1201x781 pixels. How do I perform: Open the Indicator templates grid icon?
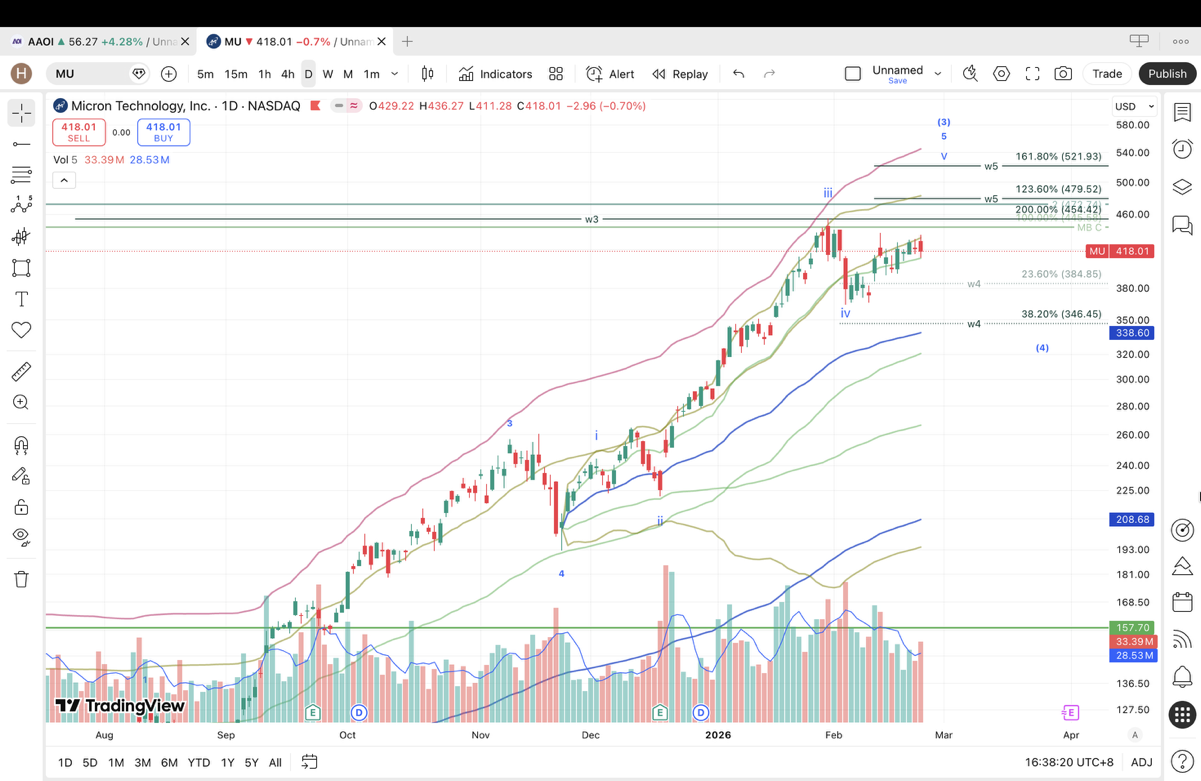556,74
